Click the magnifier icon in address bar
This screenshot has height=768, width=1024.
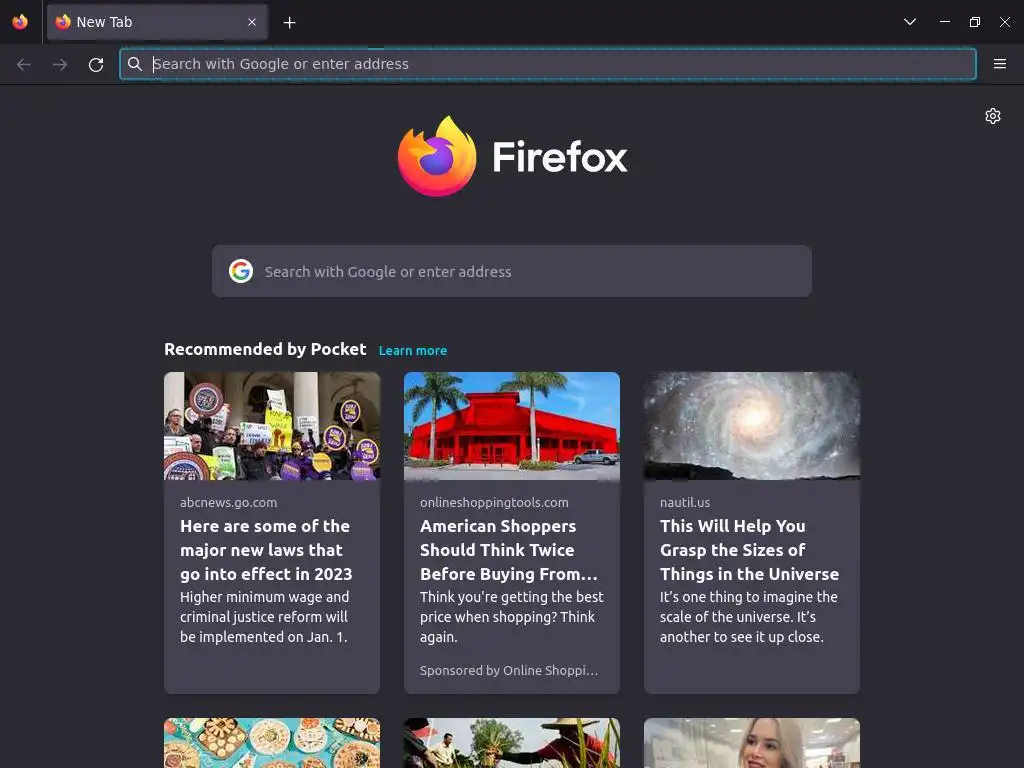click(x=135, y=64)
